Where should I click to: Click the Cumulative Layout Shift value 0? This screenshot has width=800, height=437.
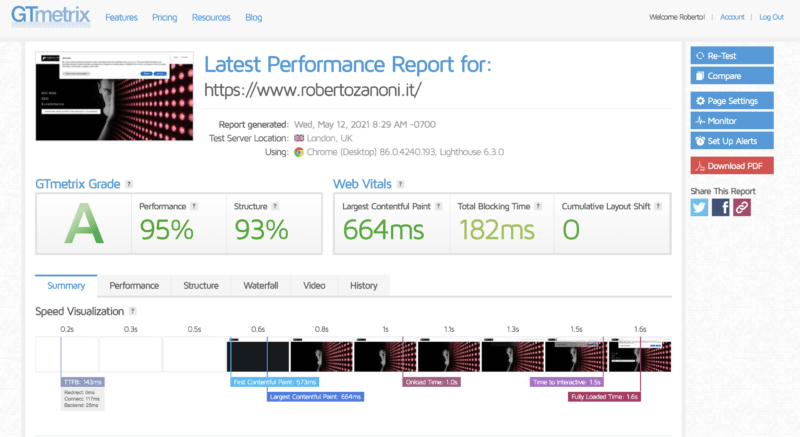571,230
